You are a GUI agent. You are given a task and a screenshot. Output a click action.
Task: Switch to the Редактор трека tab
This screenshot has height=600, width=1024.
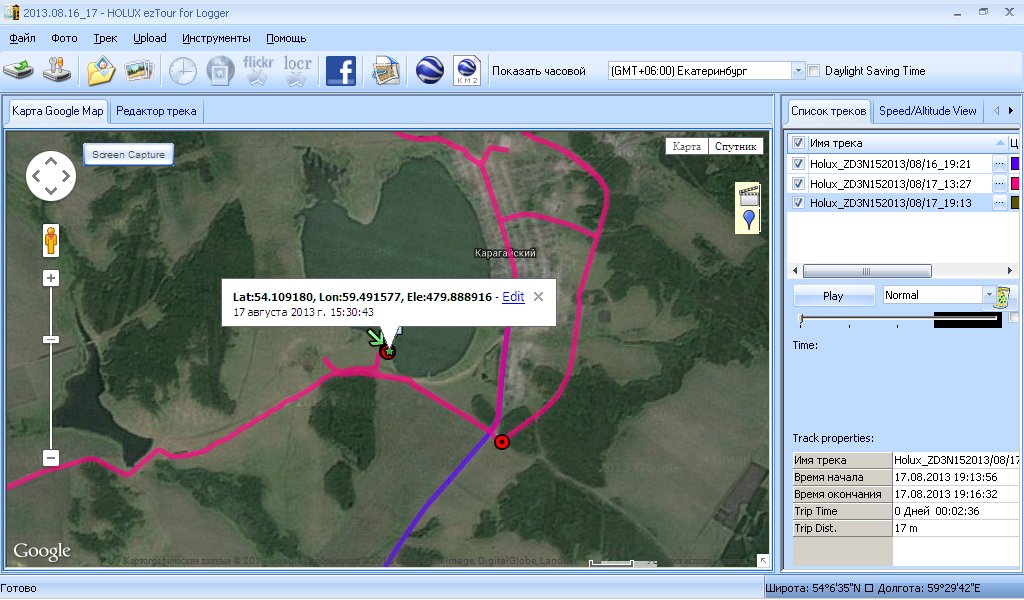click(x=156, y=111)
